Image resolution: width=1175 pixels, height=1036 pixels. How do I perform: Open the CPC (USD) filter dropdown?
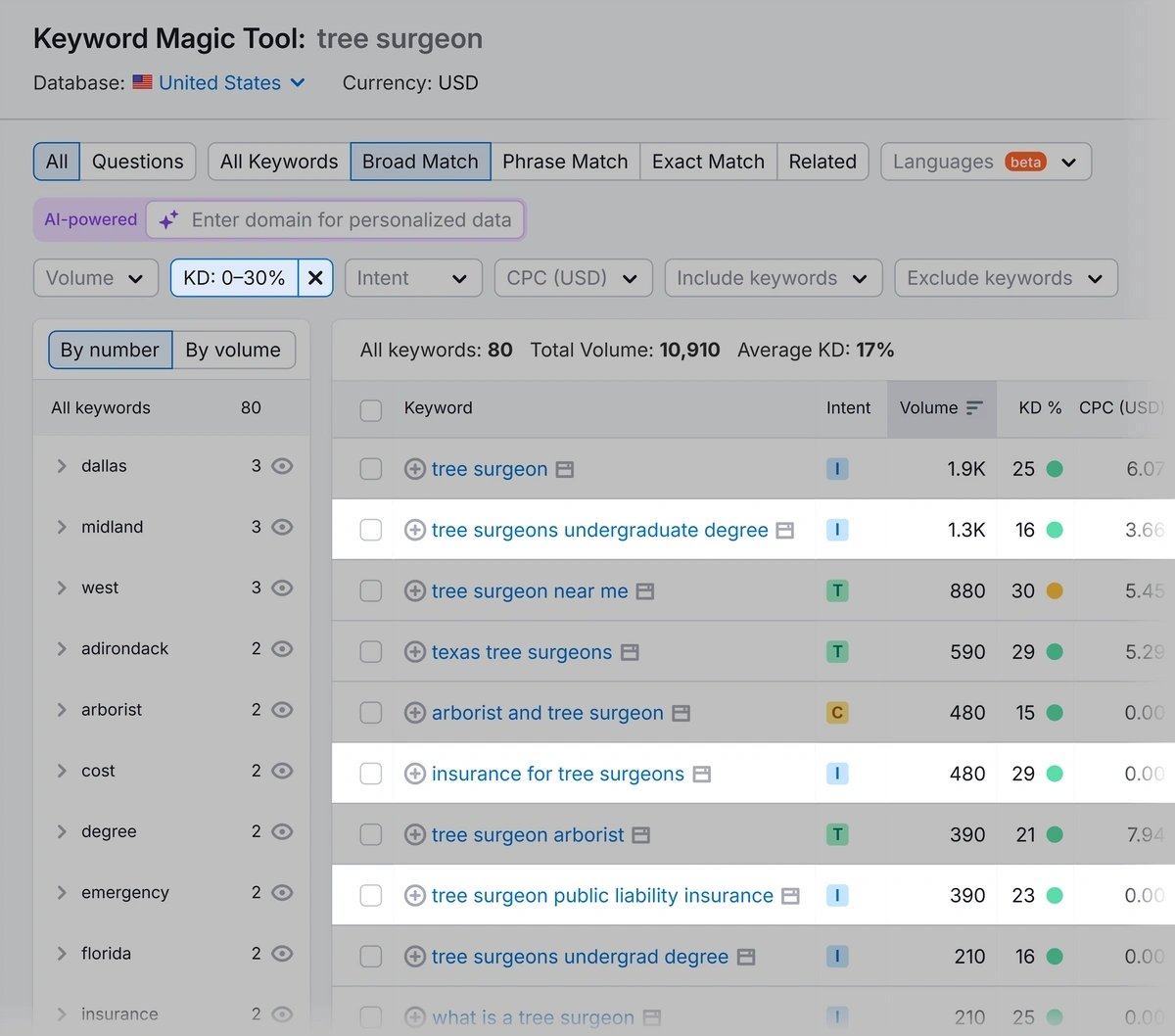pos(574,278)
